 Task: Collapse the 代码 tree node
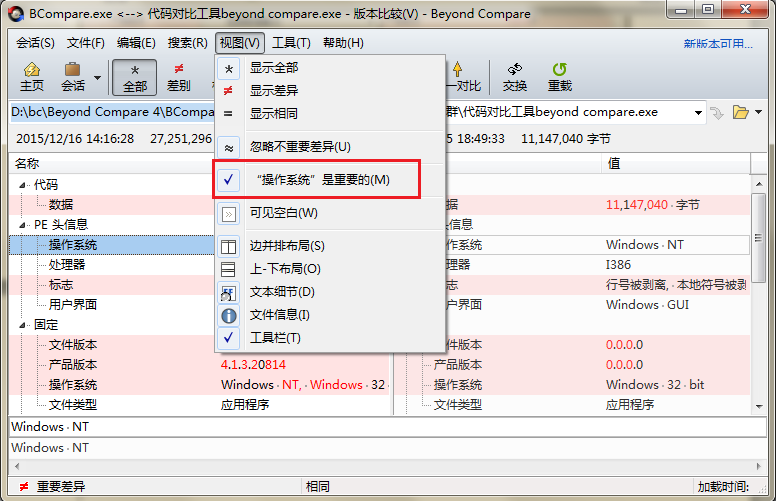pyautogui.click(x=22, y=185)
